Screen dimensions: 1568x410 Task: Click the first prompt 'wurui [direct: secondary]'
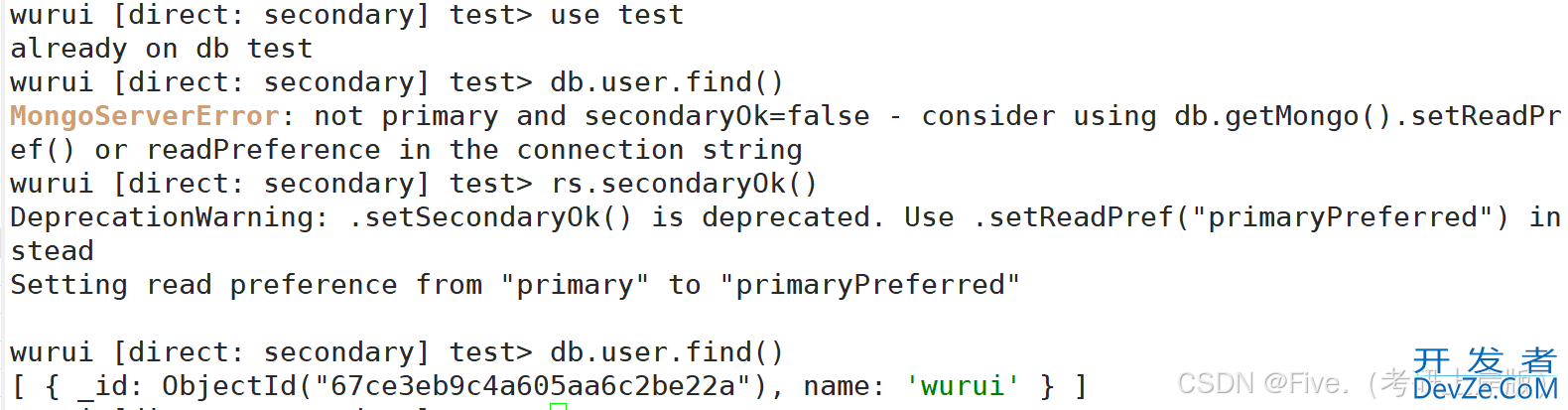[x=219, y=15]
